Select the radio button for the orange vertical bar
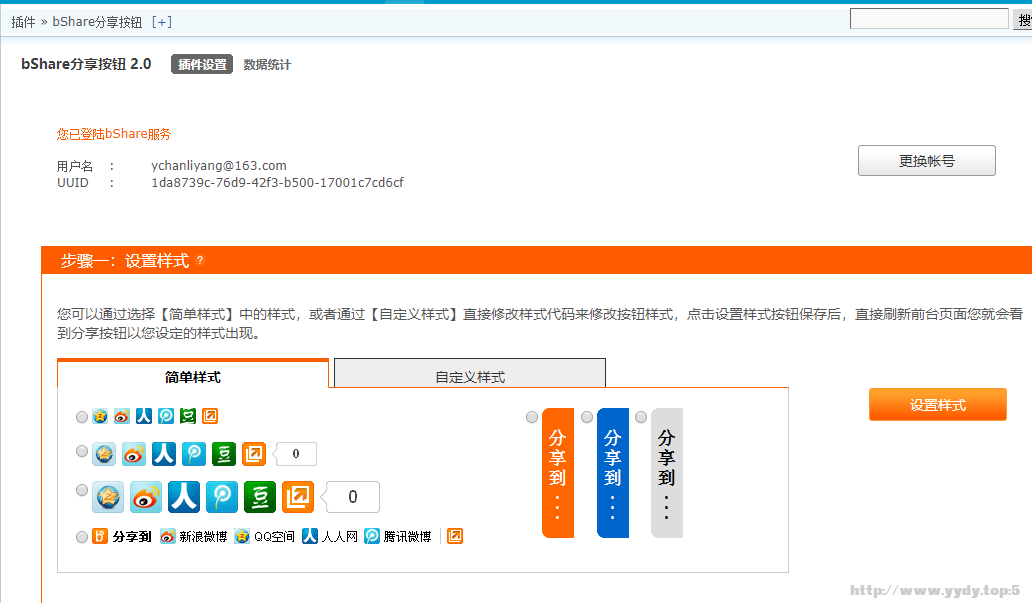The width and height of the screenshot is (1032, 603). pos(532,417)
